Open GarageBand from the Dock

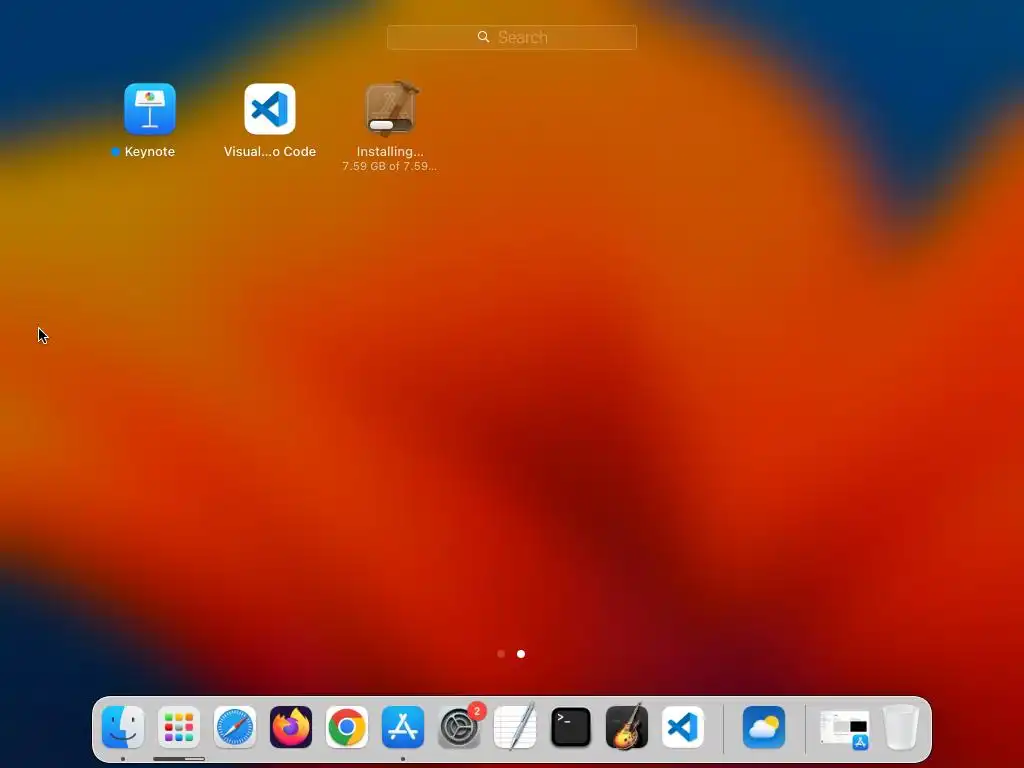pos(627,727)
